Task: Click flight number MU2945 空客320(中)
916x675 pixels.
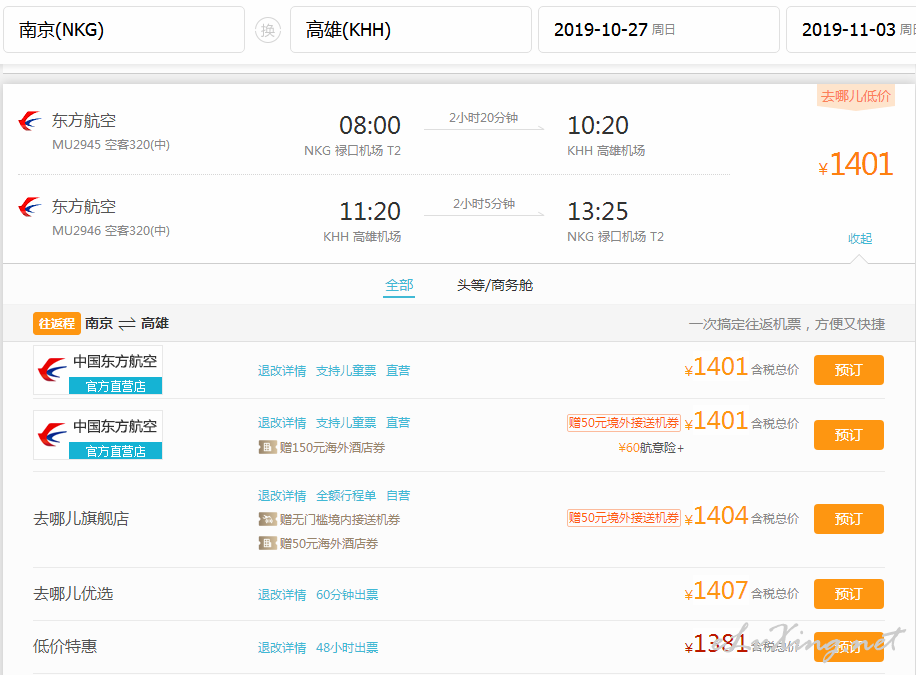Action: (x=110, y=144)
